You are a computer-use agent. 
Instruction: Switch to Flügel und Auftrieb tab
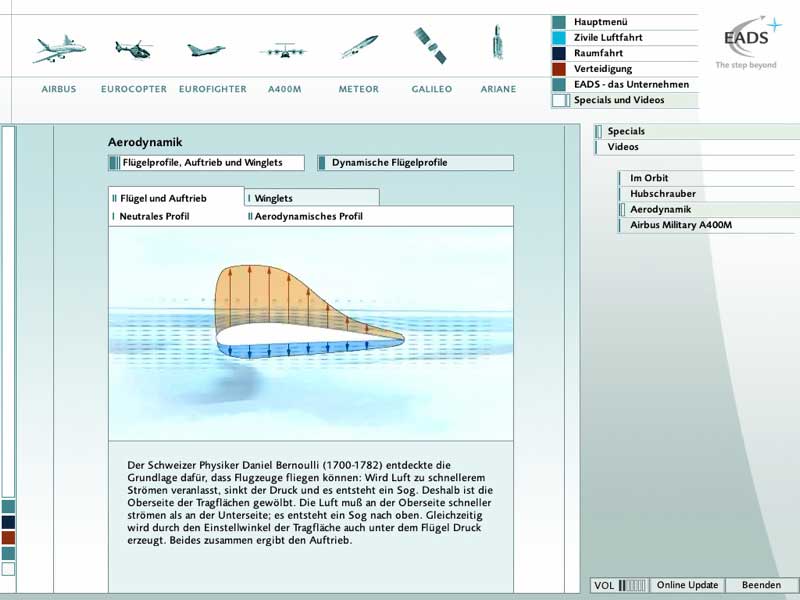point(176,198)
